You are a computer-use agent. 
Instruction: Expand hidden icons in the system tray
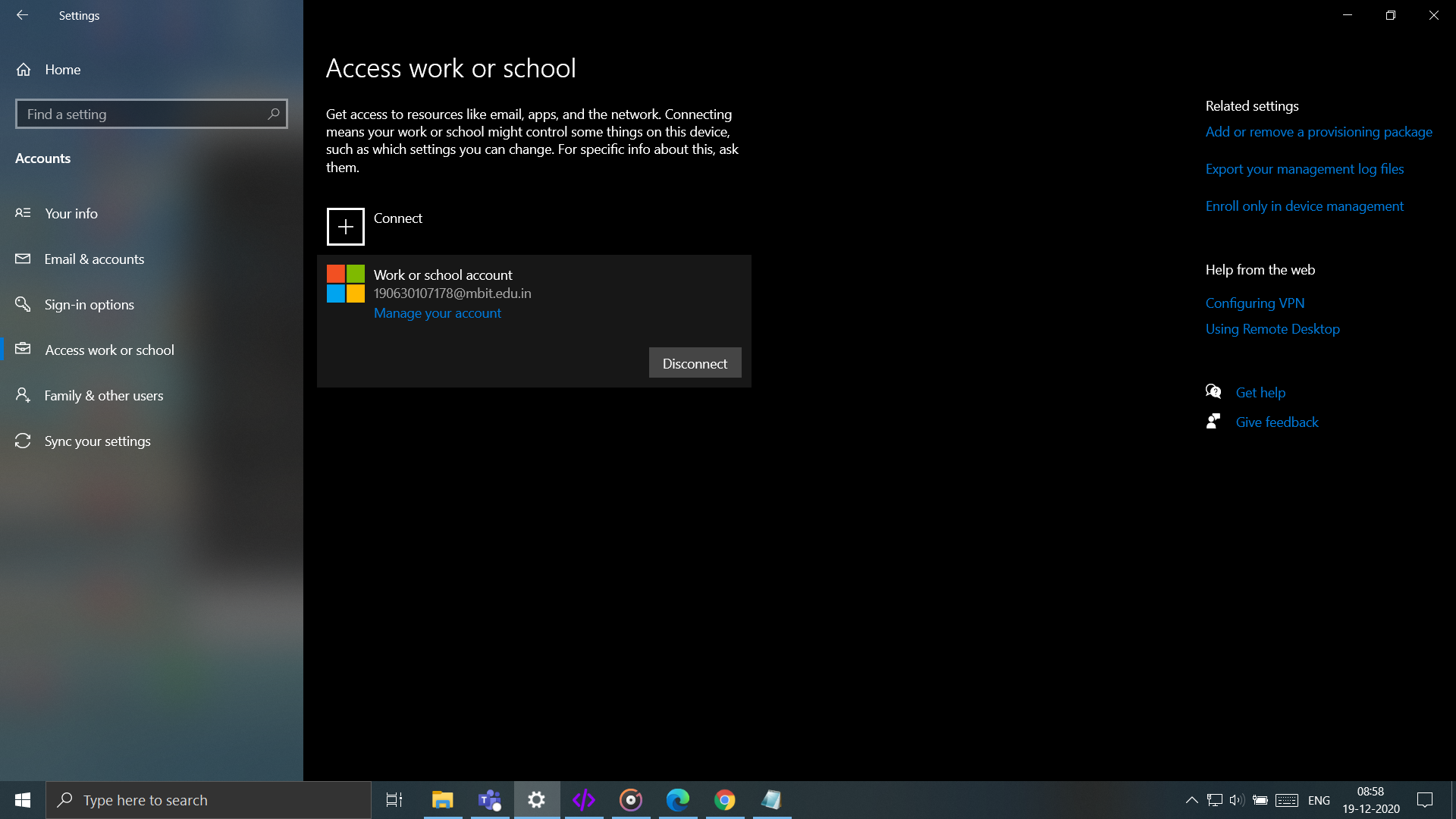[1191, 799]
